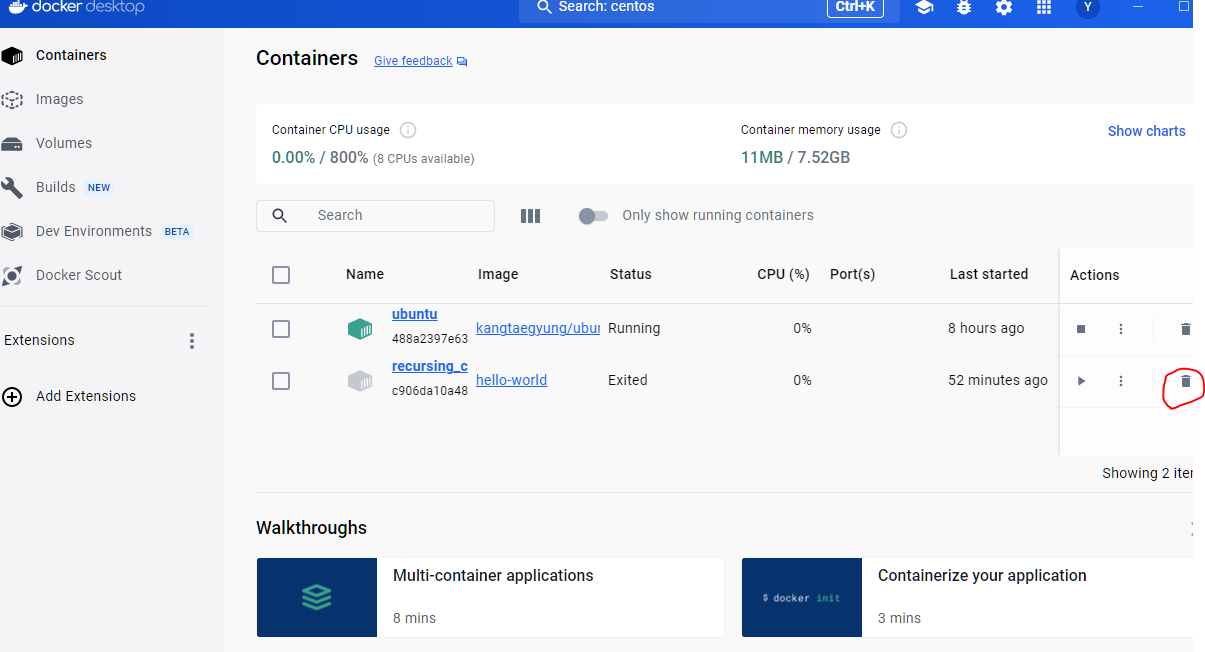
Task: Open the ubuntu container name link
Action: pos(414,314)
